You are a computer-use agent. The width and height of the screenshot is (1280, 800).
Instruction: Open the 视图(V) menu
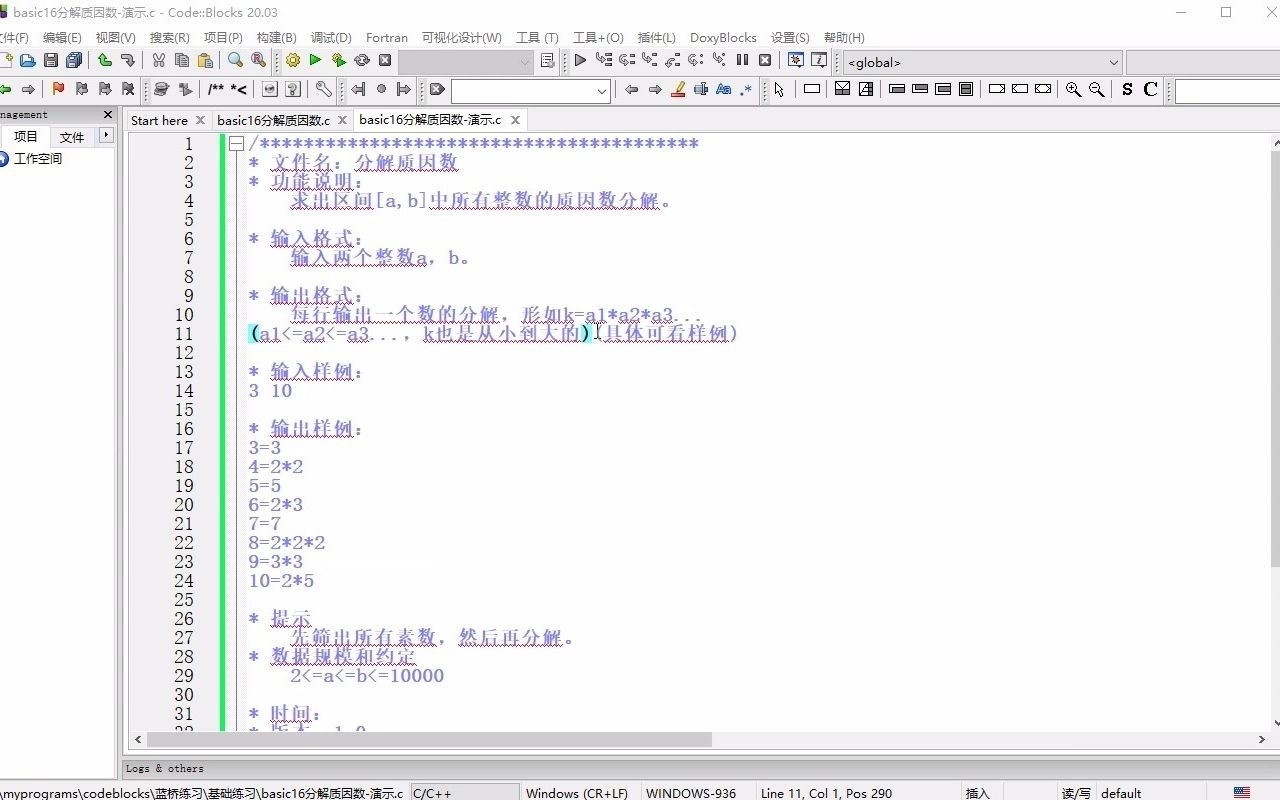point(116,37)
